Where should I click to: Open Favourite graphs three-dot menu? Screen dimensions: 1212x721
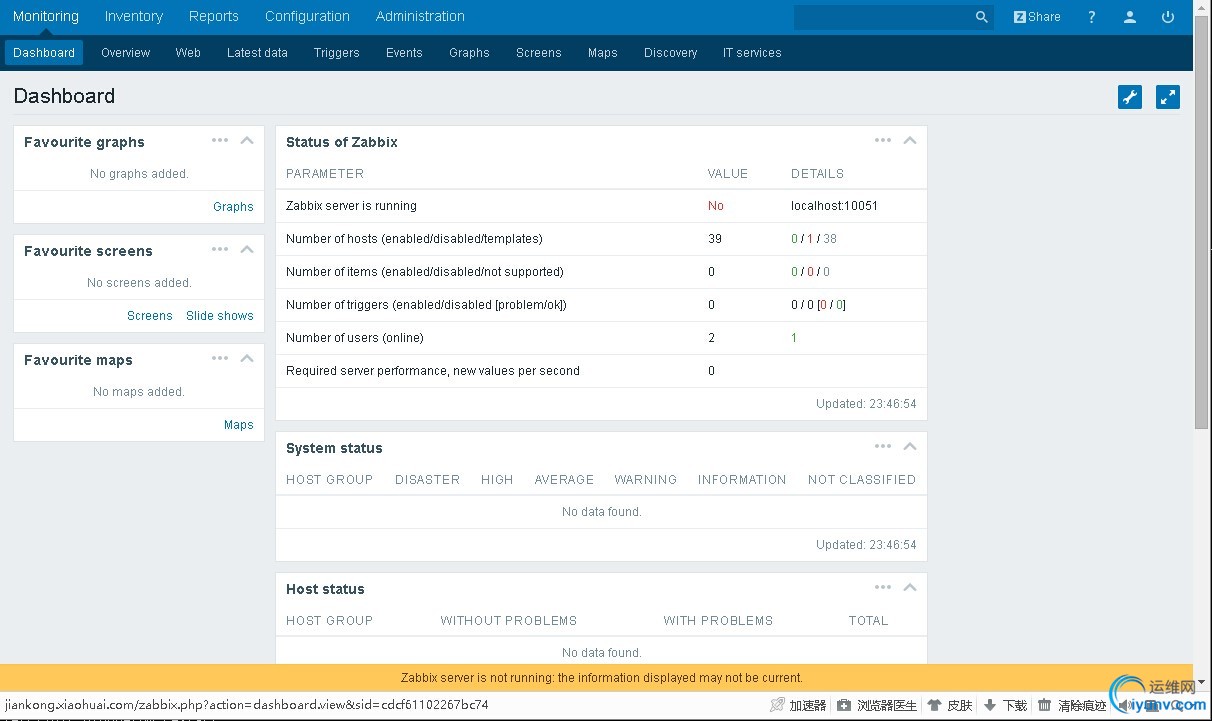220,141
